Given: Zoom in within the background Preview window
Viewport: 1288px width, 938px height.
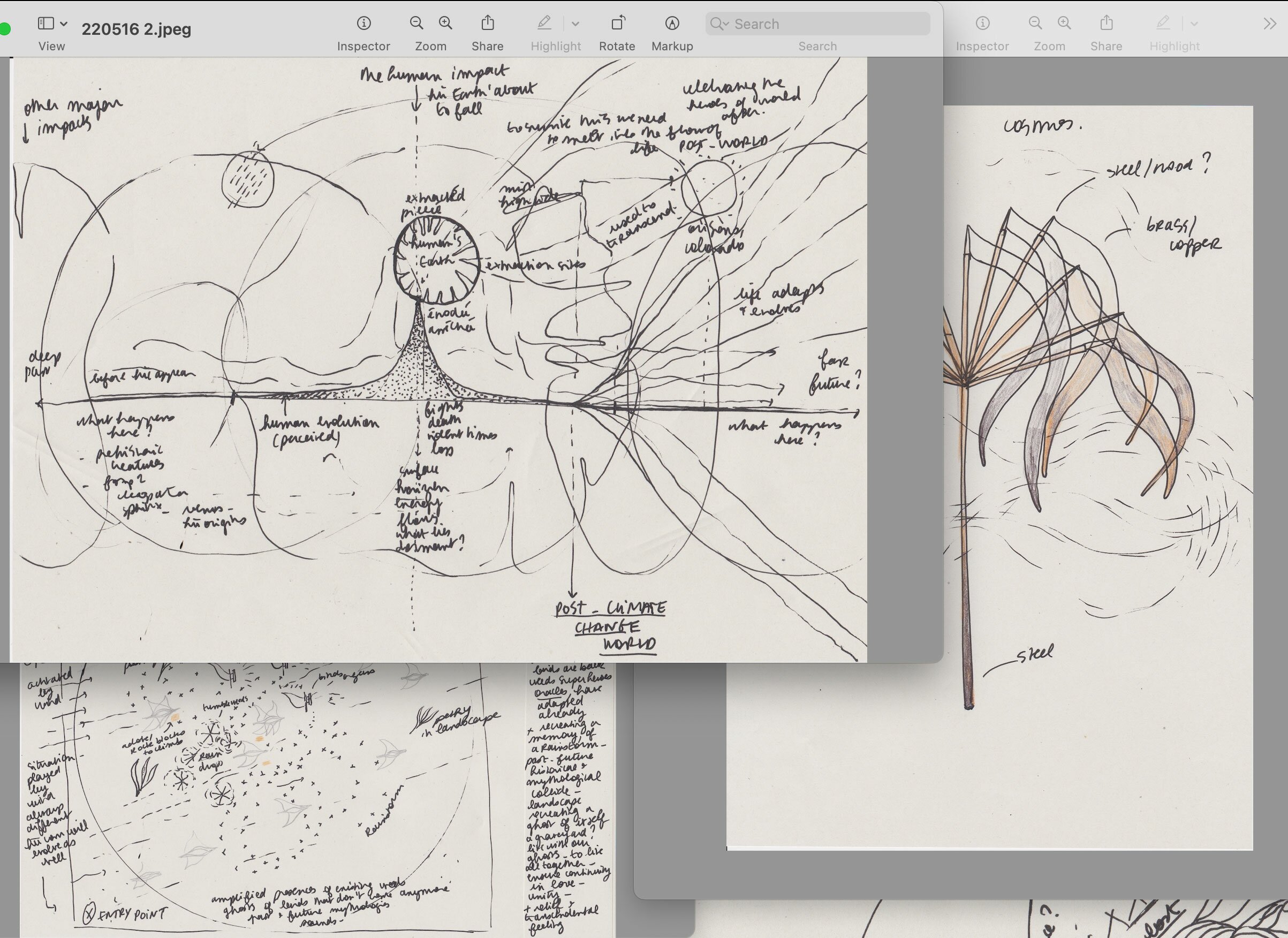Looking at the screenshot, I should pyautogui.click(x=1064, y=23).
